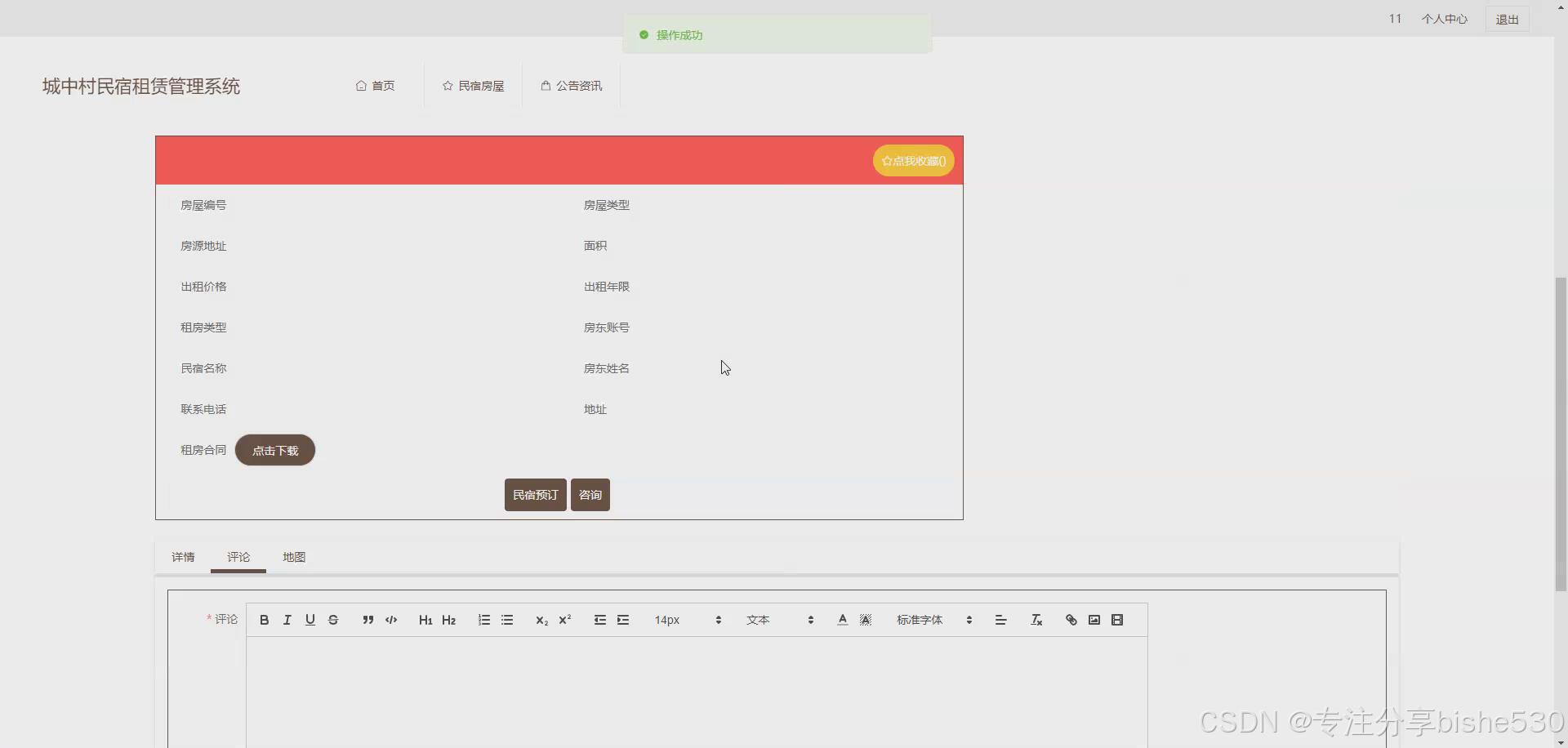Clear formatting with the Tx button
1568x748 pixels.
pos(1036,620)
